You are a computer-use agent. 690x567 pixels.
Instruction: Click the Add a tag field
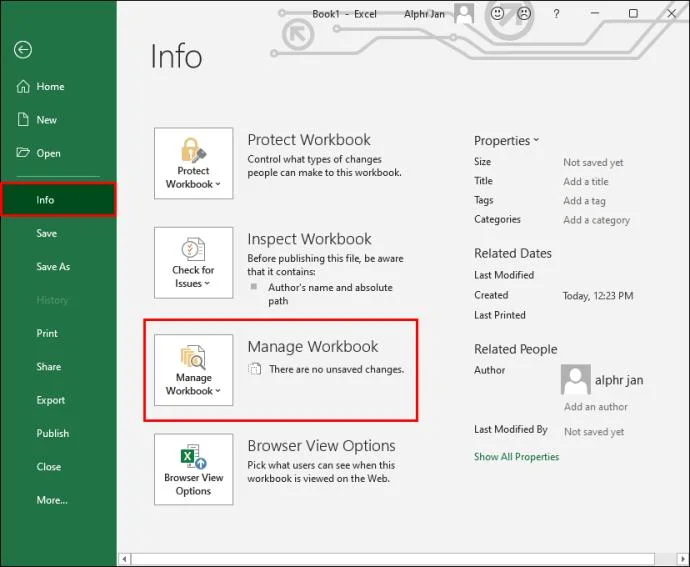pos(584,201)
